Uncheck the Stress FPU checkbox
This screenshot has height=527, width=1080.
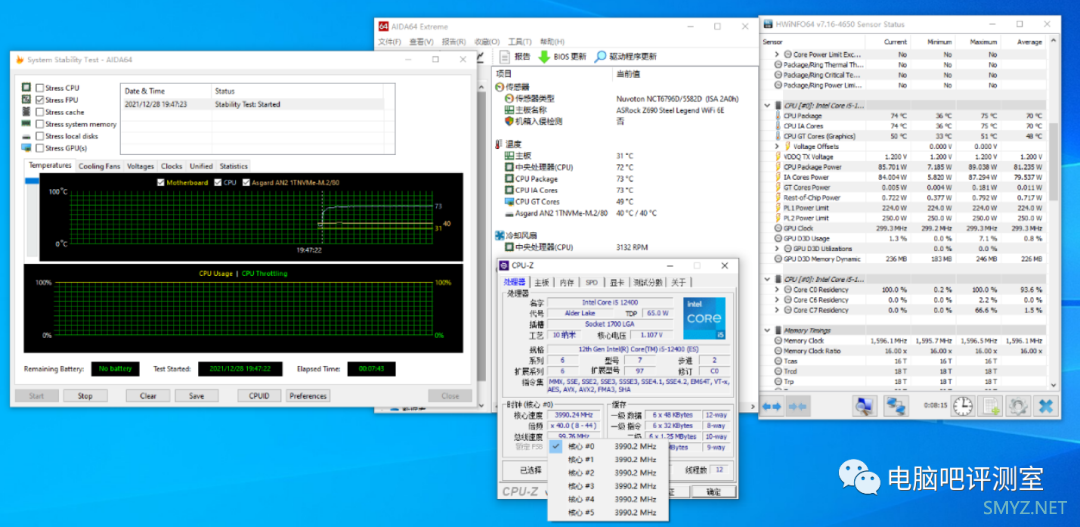[x=40, y=100]
